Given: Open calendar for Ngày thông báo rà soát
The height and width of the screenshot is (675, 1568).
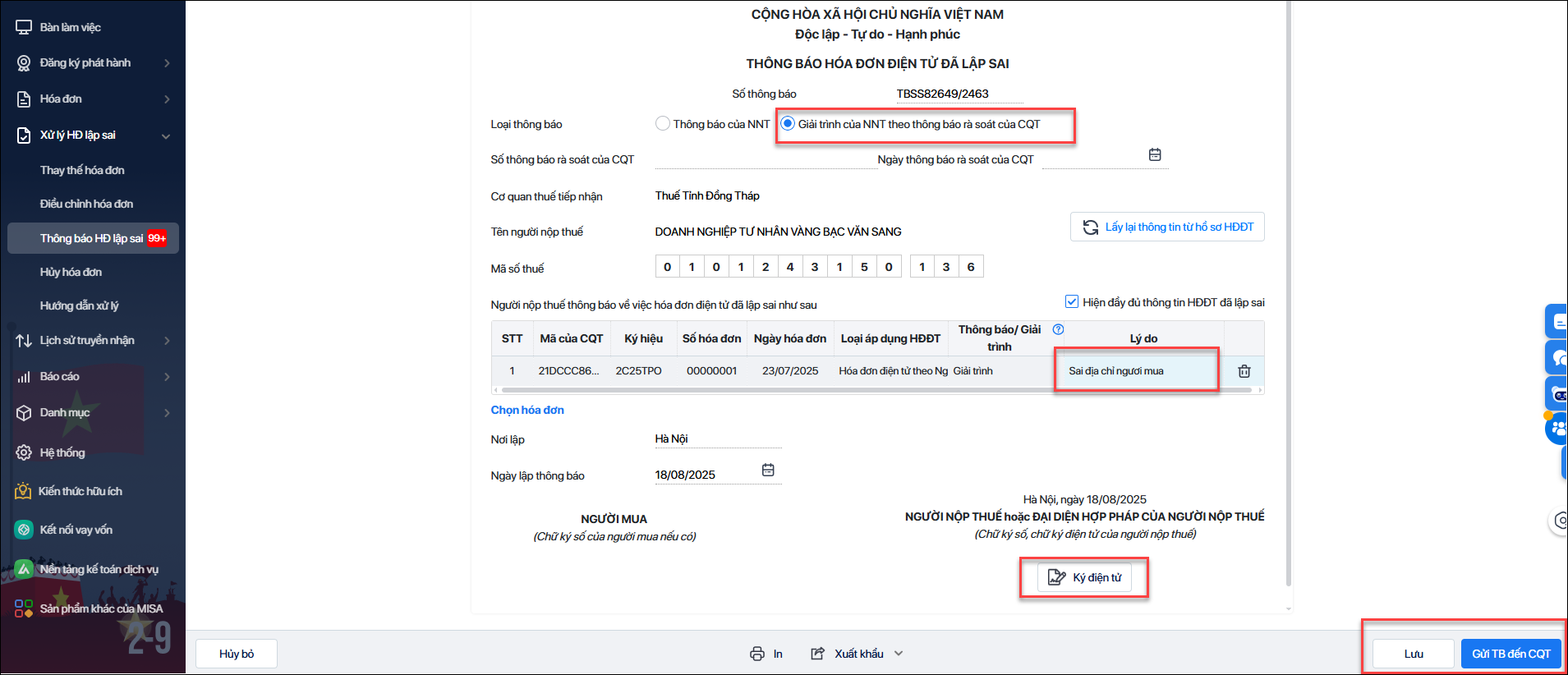Looking at the screenshot, I should pyautogui.click(x=1155, y=154).
